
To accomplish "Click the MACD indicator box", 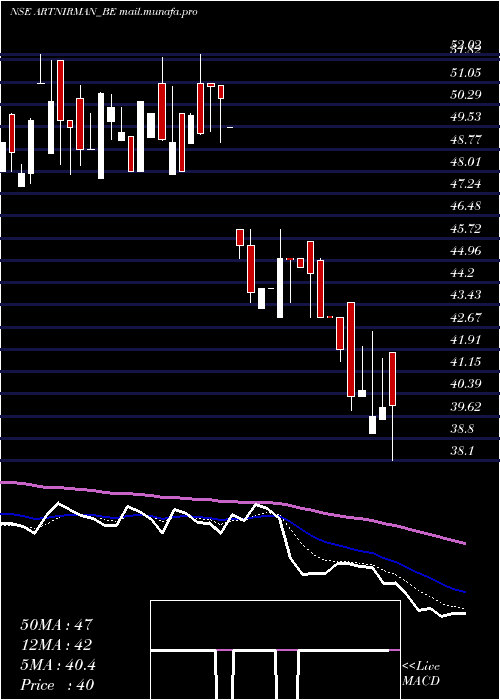I will tap(275, 650).
